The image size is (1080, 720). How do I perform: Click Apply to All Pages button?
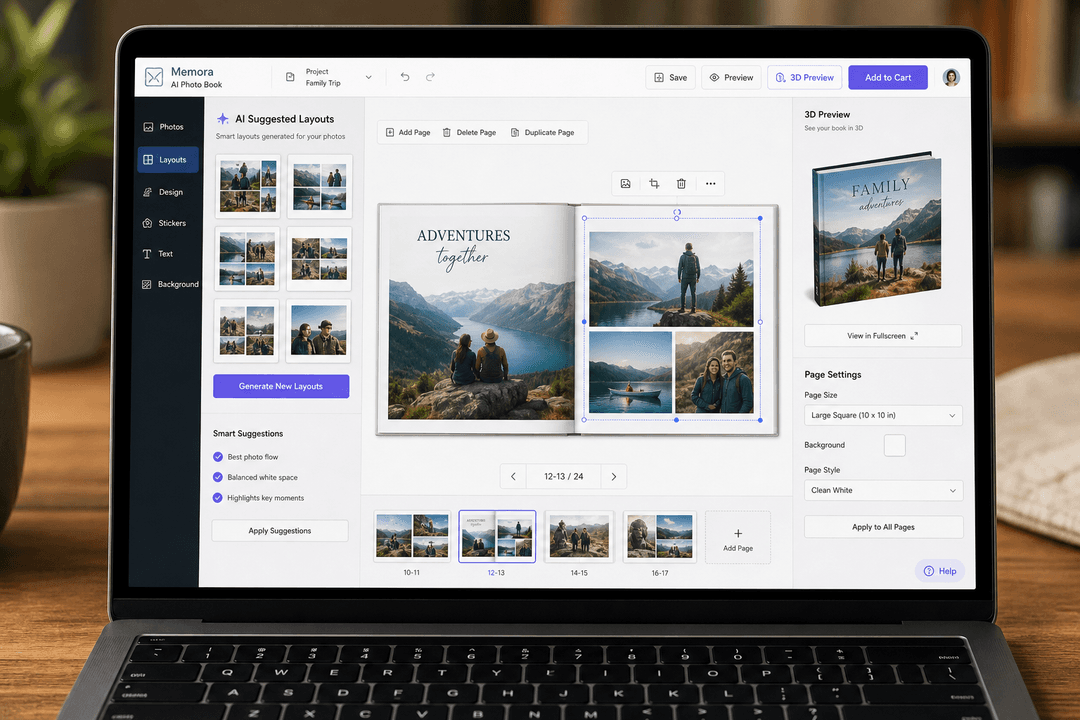tap(883, 527)
